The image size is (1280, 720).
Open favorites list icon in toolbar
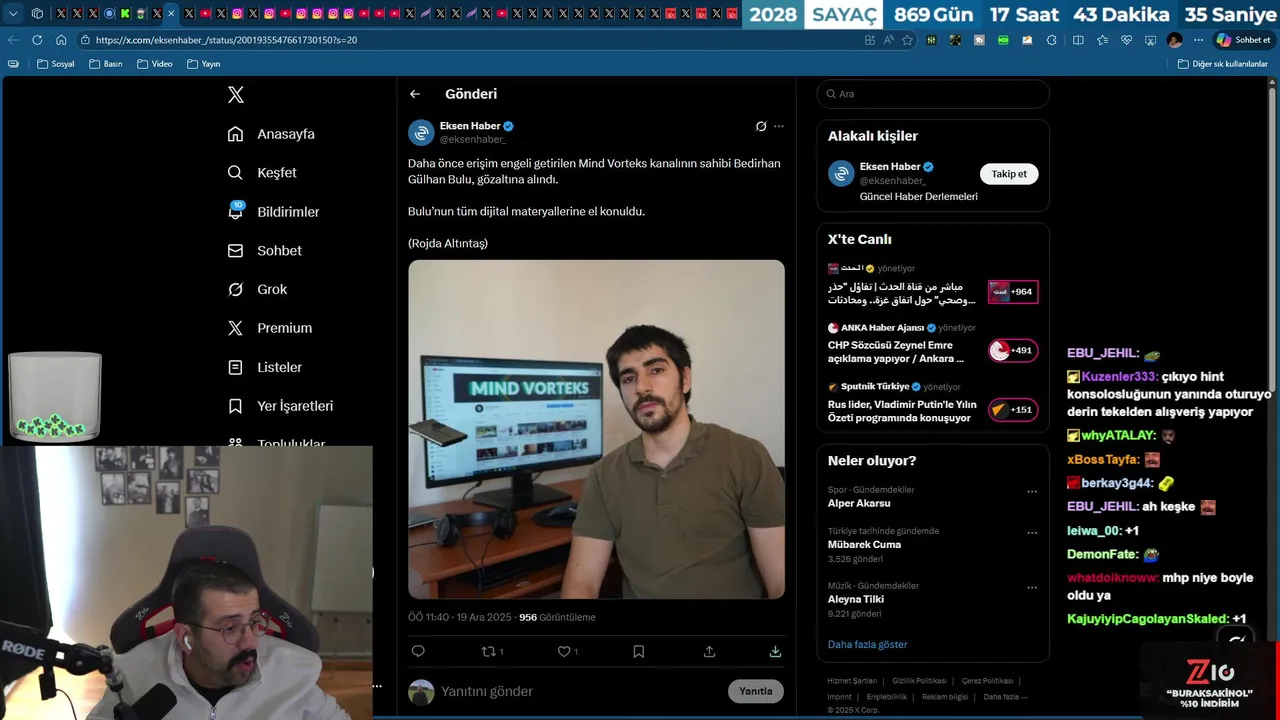[x=1103, y=40]
